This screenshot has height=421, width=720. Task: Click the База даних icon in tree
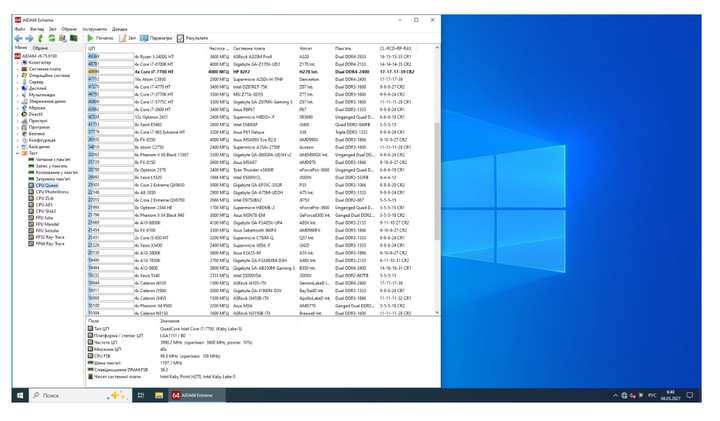click(24, 146)
